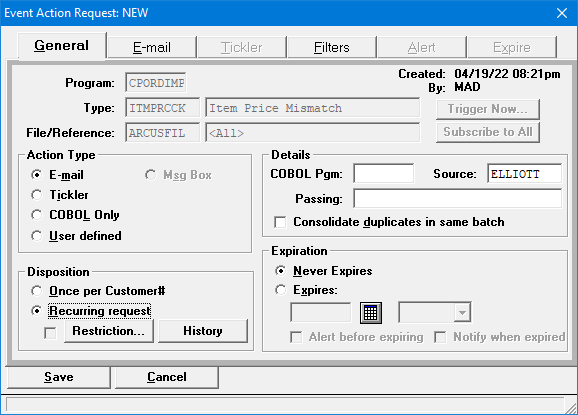Image resolution: width=578 pixels, height=415 pixels.
Task: Save the event action request
Action: point(59,377)
